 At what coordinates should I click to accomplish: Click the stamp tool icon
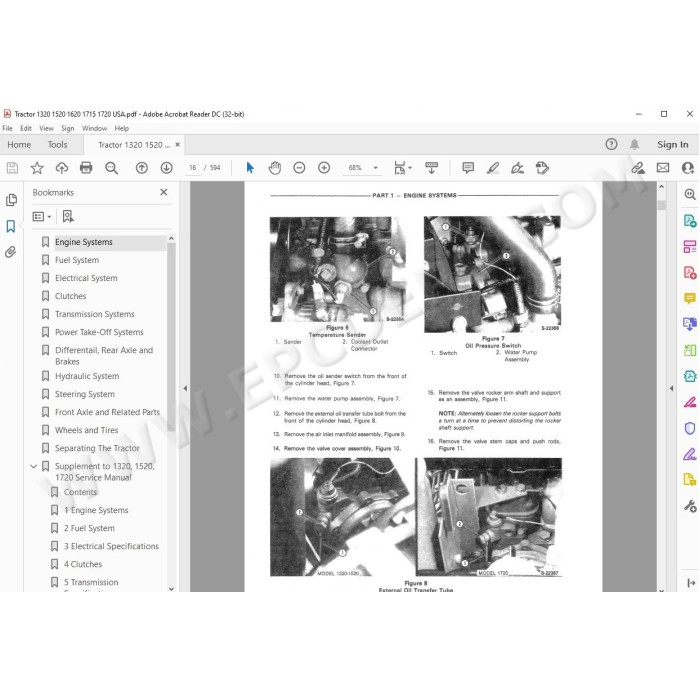point(542,168)
